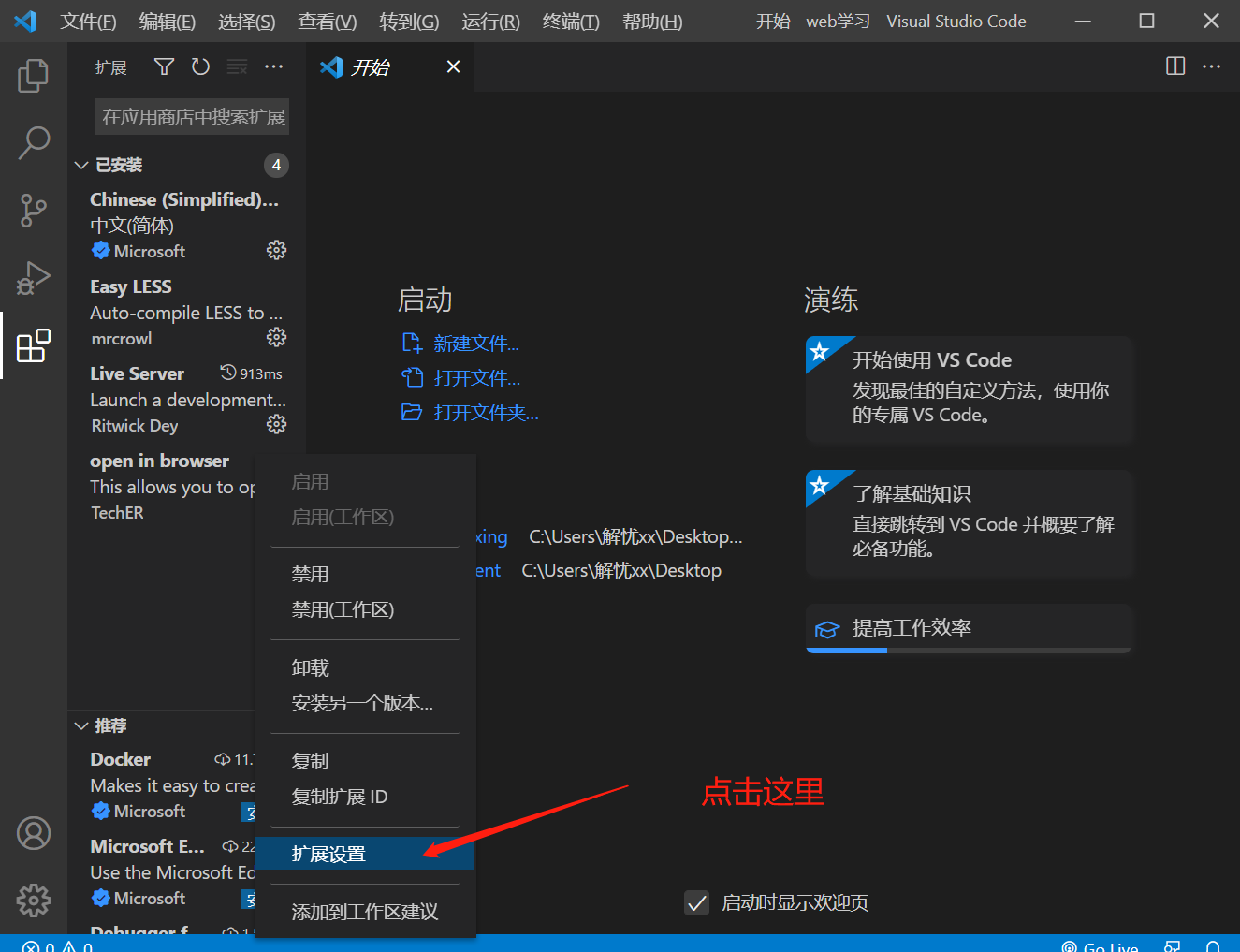This screenshot has height=952, width=1240.
Task: Open the Manage gear in activity bar
Action: [34, 901]
